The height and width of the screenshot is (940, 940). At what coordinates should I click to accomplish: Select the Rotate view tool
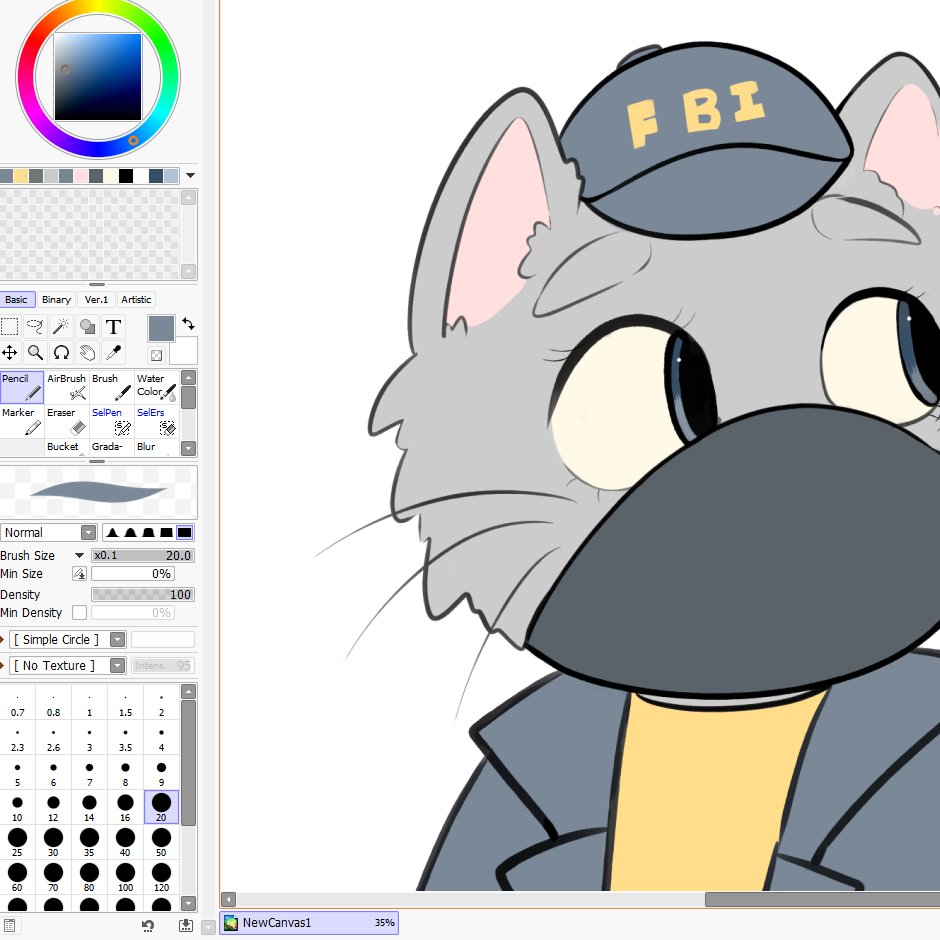[x=61, y=352]
